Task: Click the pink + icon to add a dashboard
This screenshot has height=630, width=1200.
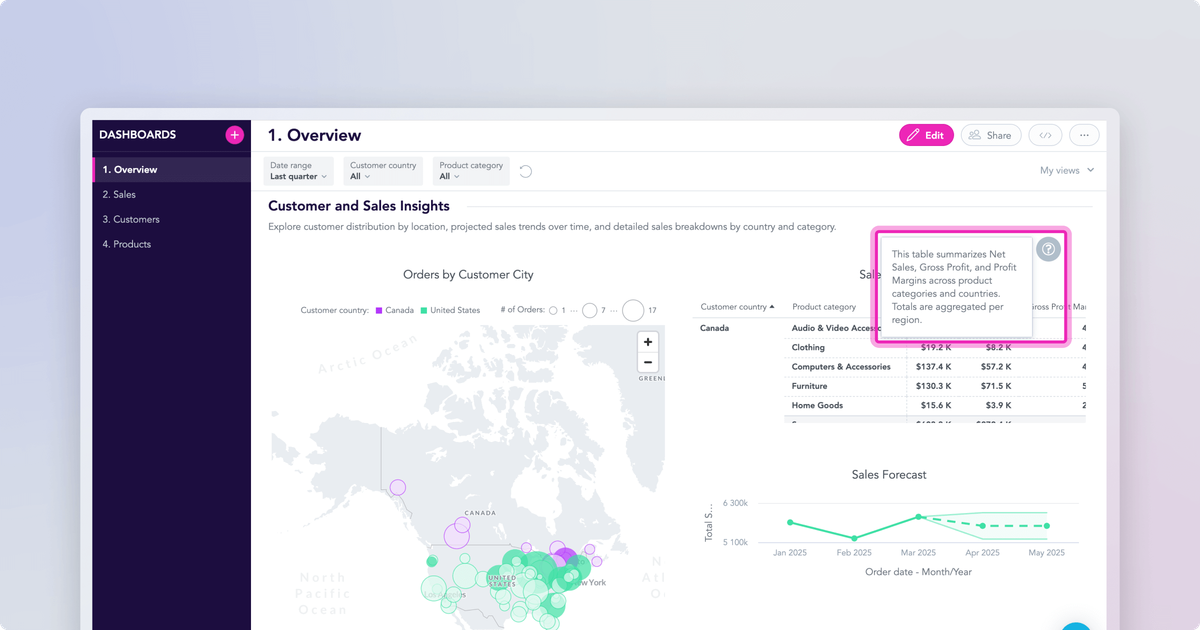Action: click(x=234, y=134)
